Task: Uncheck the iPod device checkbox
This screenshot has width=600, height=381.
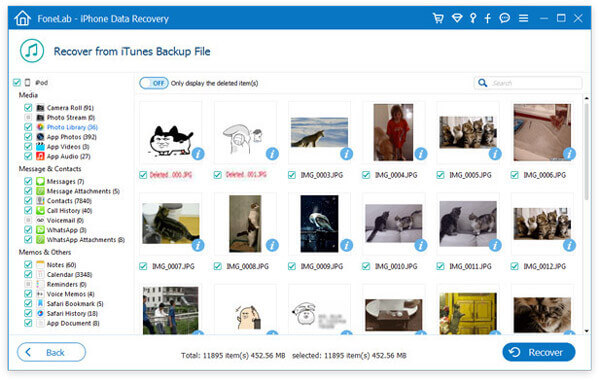Action: (x=16, y=82)
